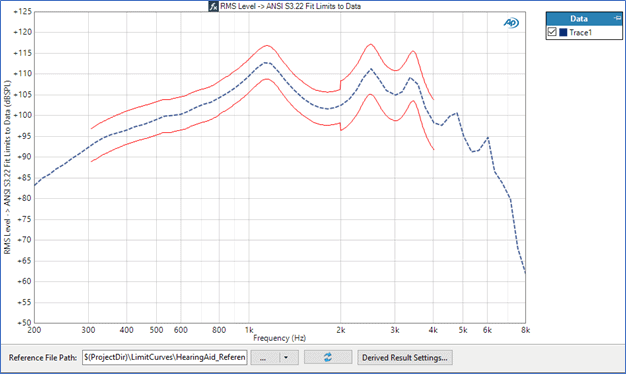Click the Trace1 legend label
Viewport: 626px width, 374px height.
(580, 32)
